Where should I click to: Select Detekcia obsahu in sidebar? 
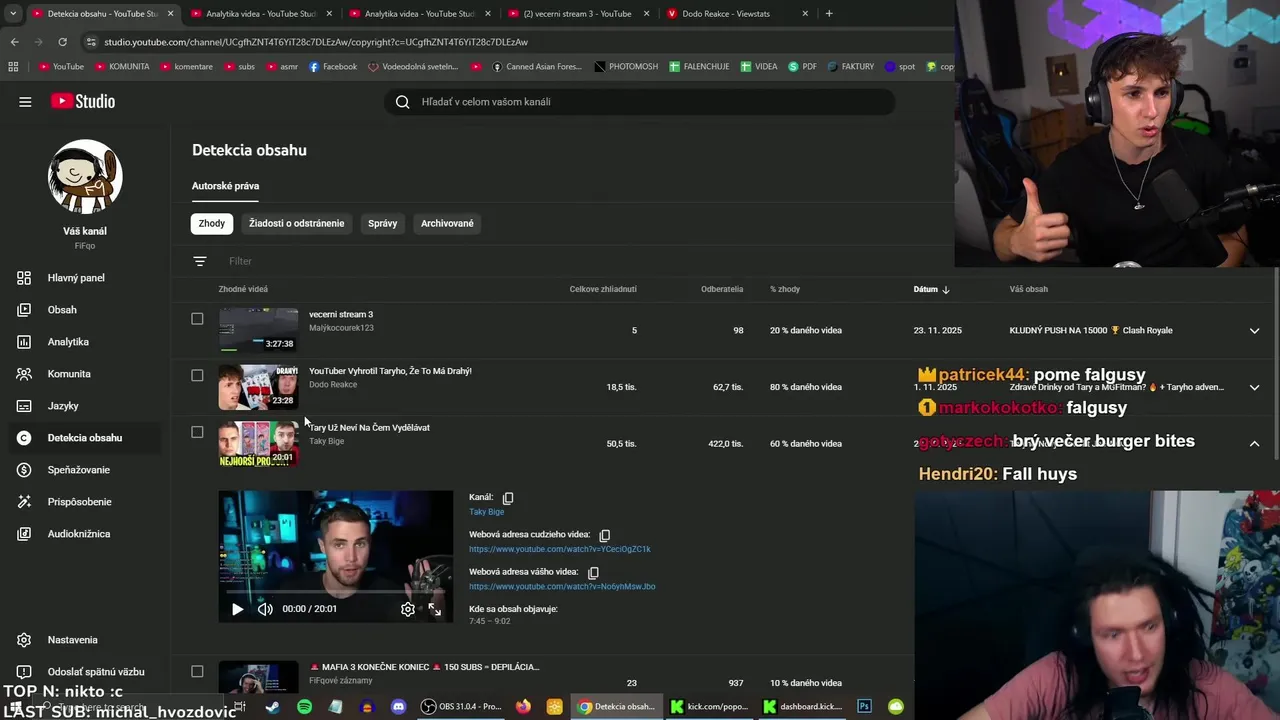click(x=85, y=438)
